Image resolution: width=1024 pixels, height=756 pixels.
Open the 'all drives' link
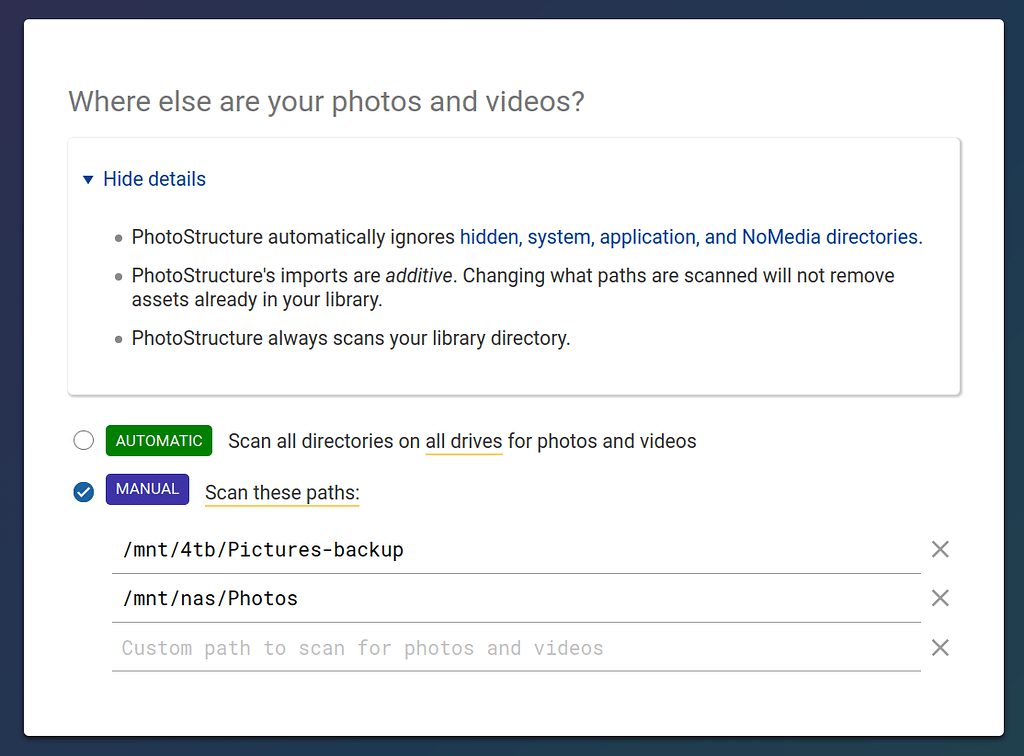click(x=464, y=440)
